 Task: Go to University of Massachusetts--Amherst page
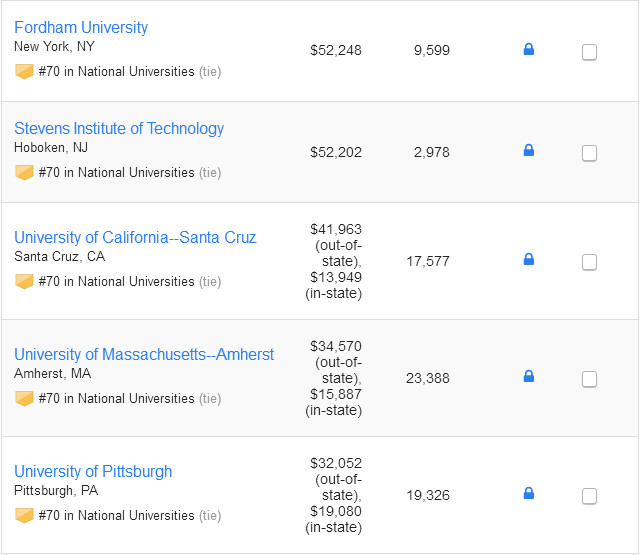point(144,354)
